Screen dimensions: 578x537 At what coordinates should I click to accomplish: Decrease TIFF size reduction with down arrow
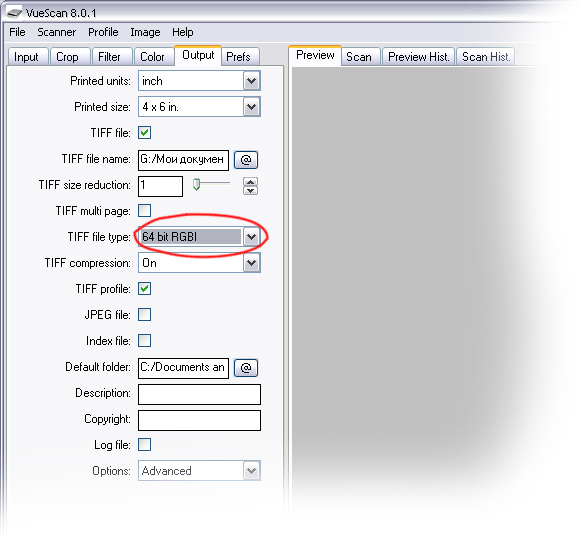click(x=251, y=191)
